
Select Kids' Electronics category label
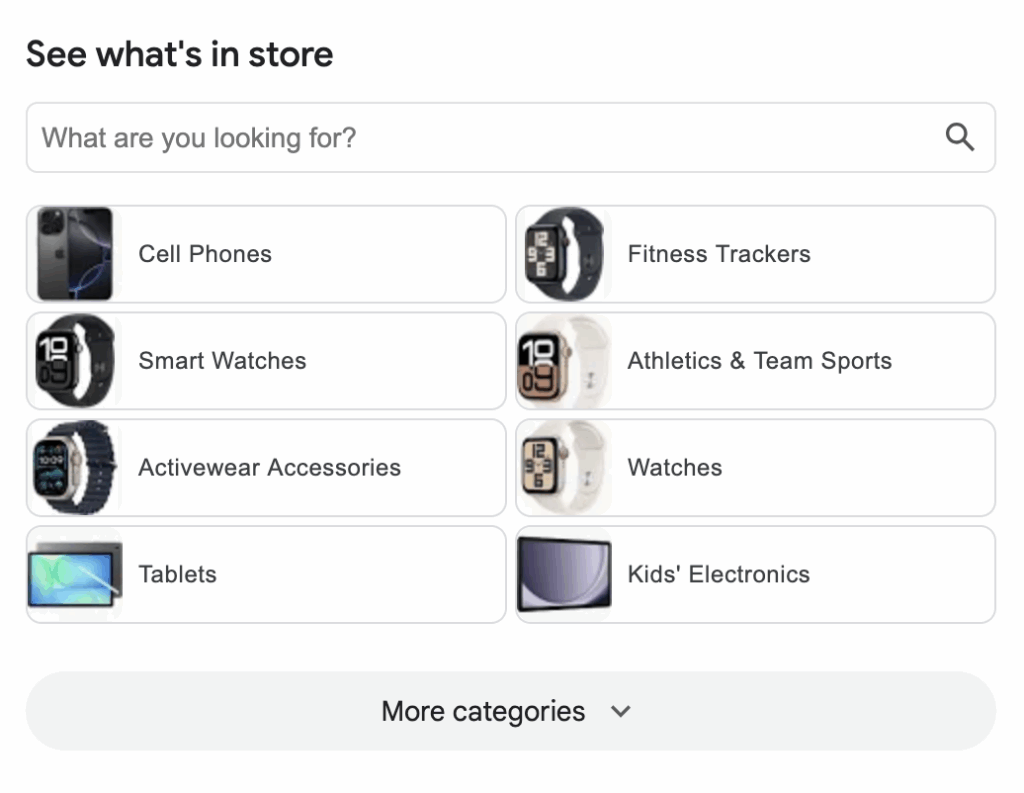click(x=718, y=575)
